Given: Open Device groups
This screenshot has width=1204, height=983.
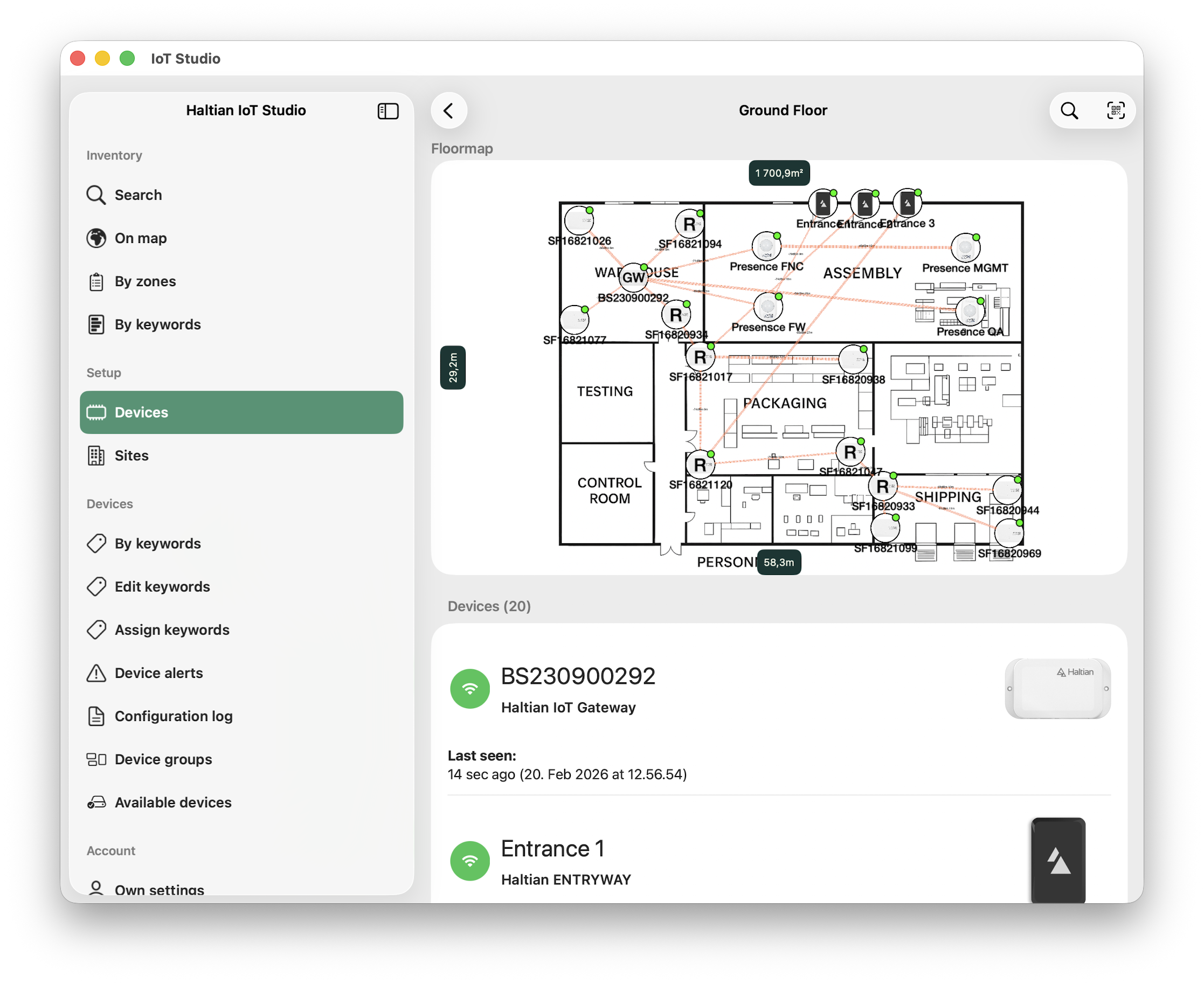Looking at the screenshot, I should pyautogui.click(x=163, y=759).
